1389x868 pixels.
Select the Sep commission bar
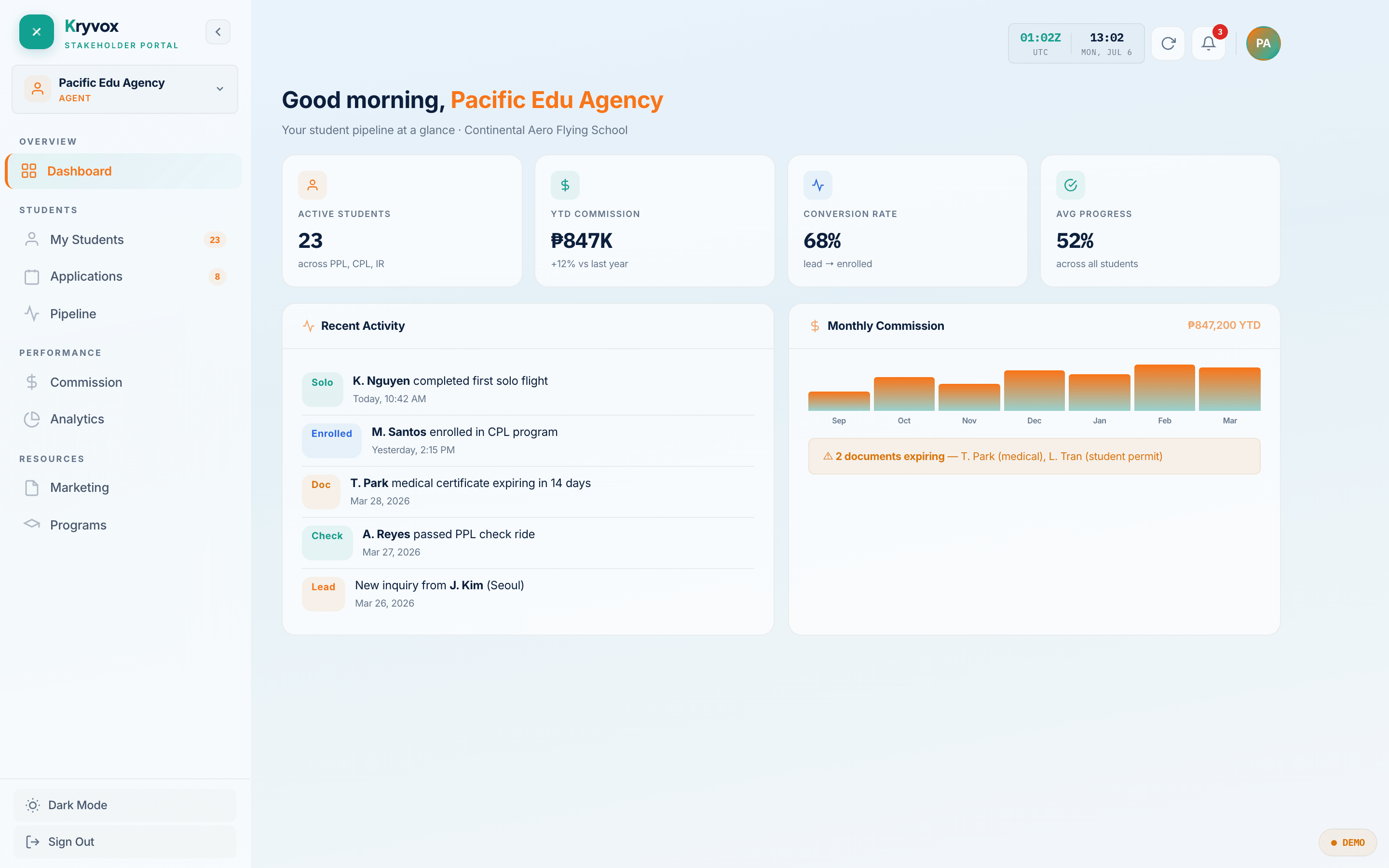[839, 401]
